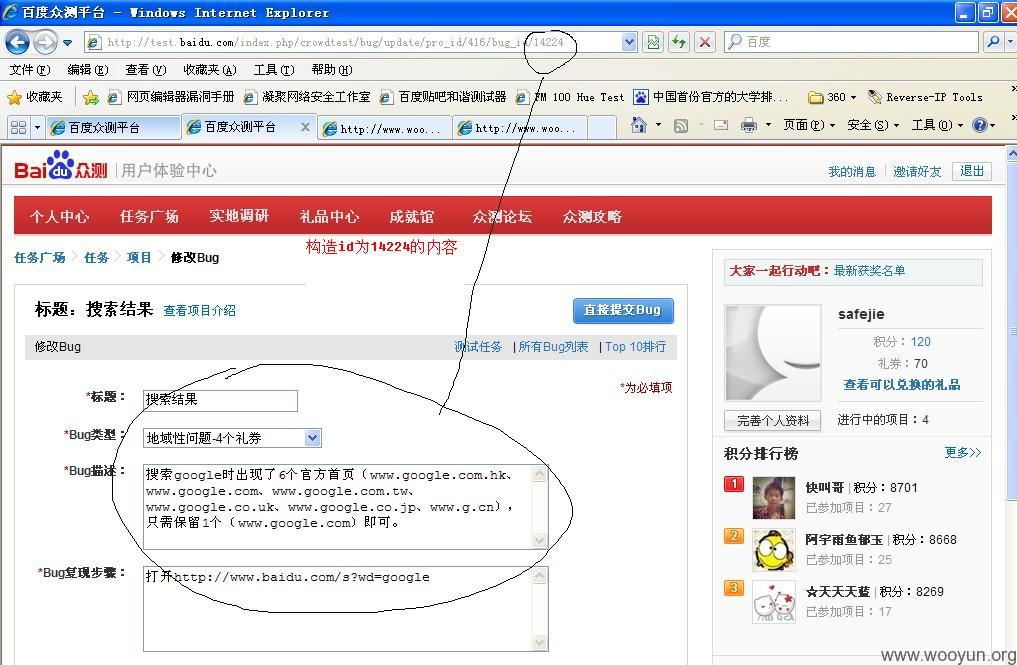The width and height of the screenshot is (1017, 665).
Task: Go to 众测论坛 in red navbar
Action: 502,216
